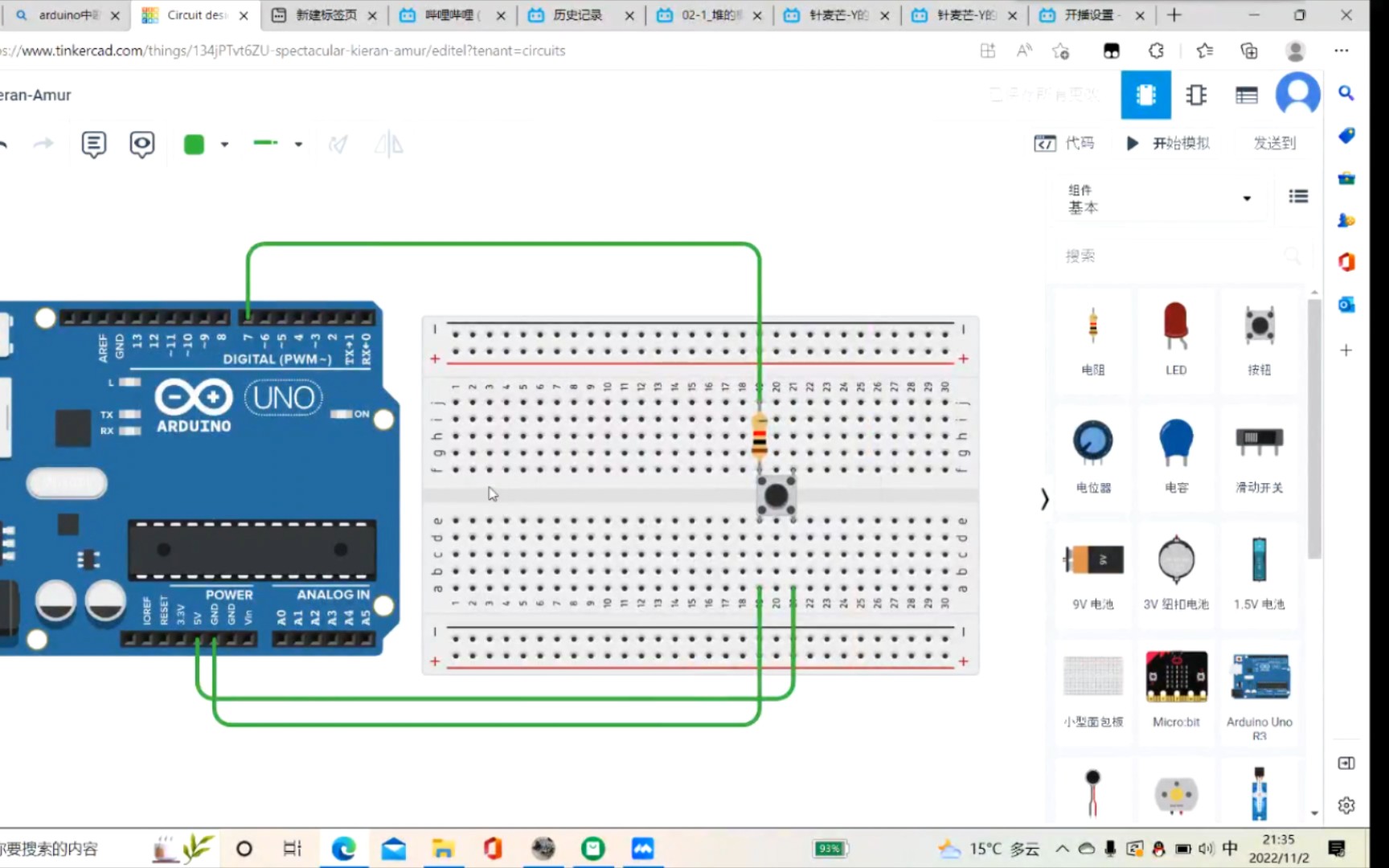Open browser favorites star icon
1389x868 pixels.
pyautogui.click(x=1204, y=51)
